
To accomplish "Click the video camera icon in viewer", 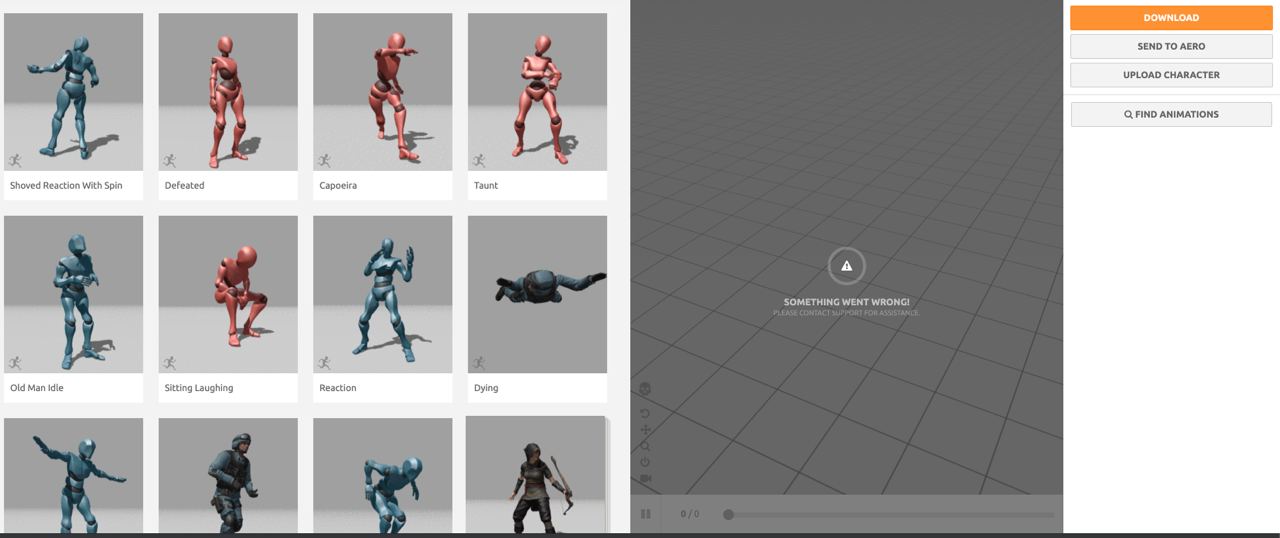I will [x=645, y=478].
